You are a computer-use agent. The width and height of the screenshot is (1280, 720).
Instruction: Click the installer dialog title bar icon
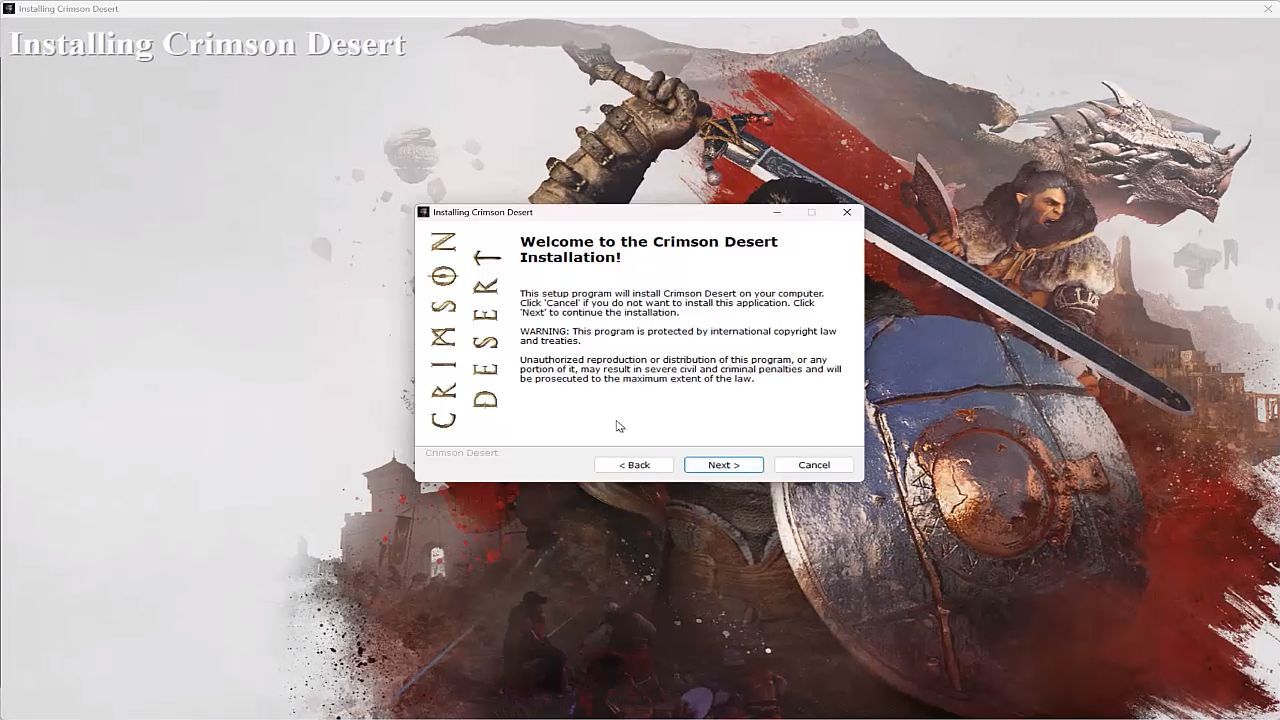click(x=424, y=212)
